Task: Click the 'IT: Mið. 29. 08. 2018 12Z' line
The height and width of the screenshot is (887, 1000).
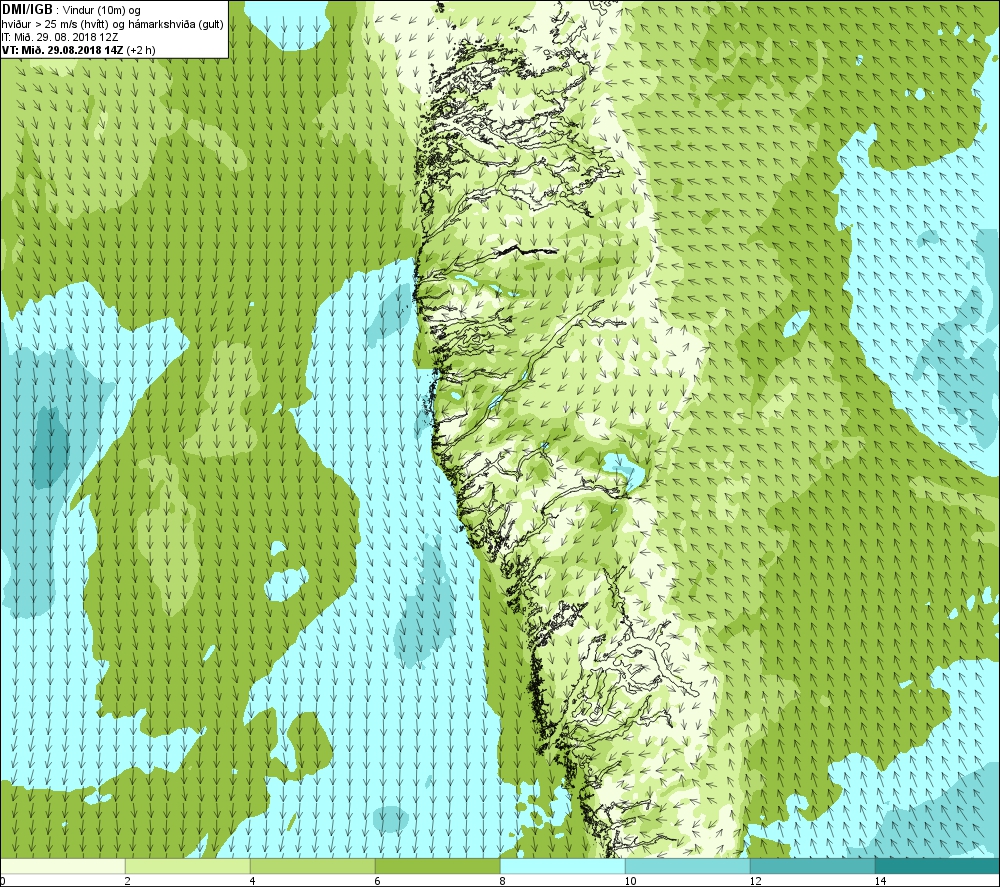Action: click(x=60, y=37)
